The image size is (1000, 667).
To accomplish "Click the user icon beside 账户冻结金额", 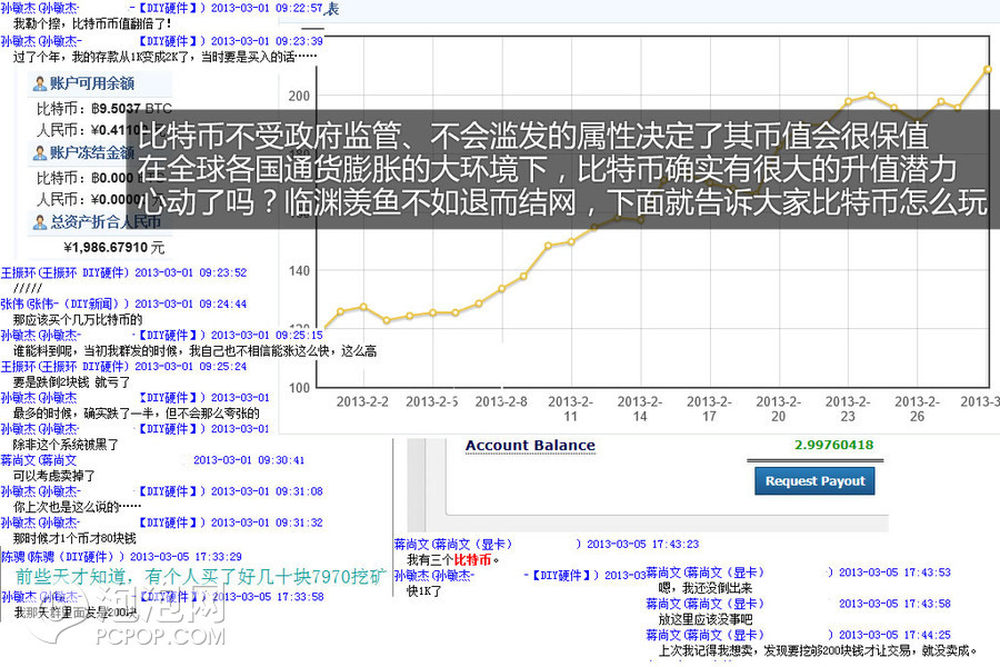I will tap(40, 153).
